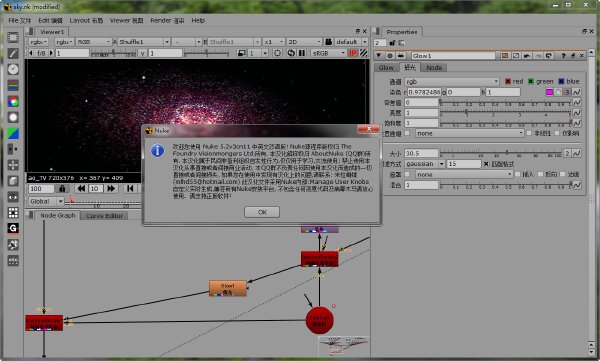Open the default camera dropdown

pyautogui.click(x=351, y=42)
